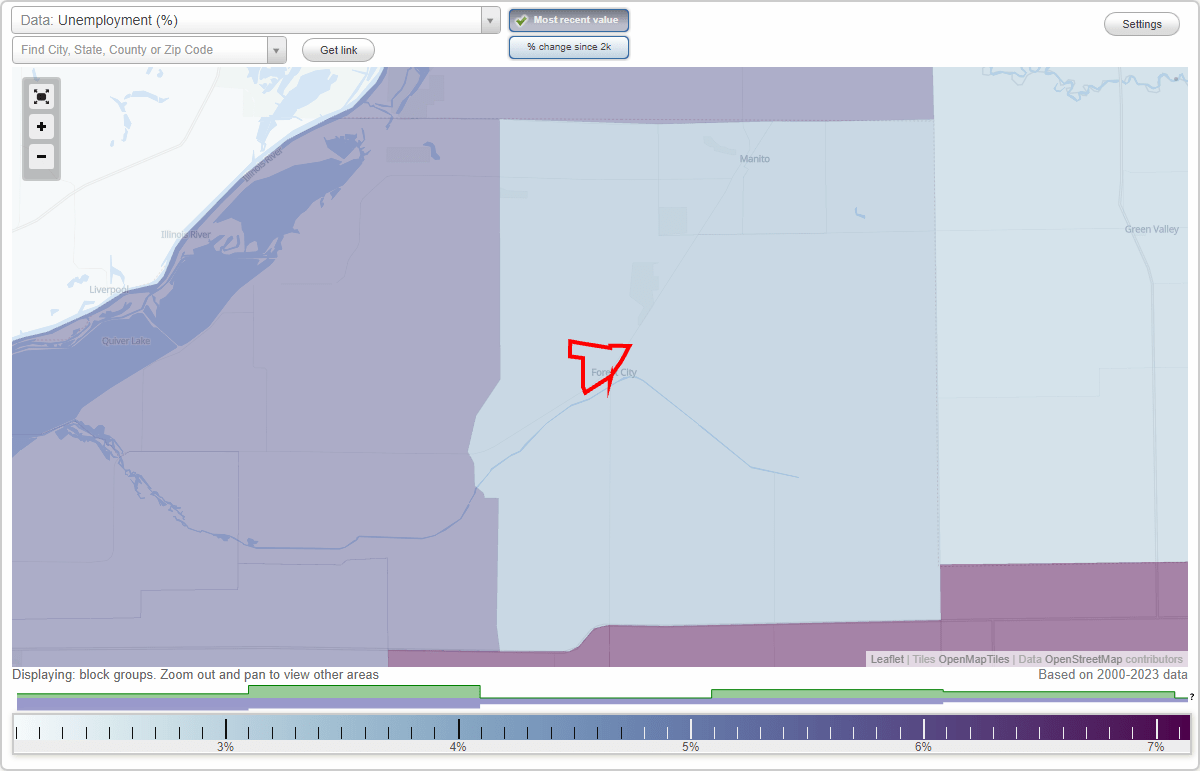Click the 3% mark on color legend
Viewport: 1200px width, 771px height.
(x=226, y=746)
